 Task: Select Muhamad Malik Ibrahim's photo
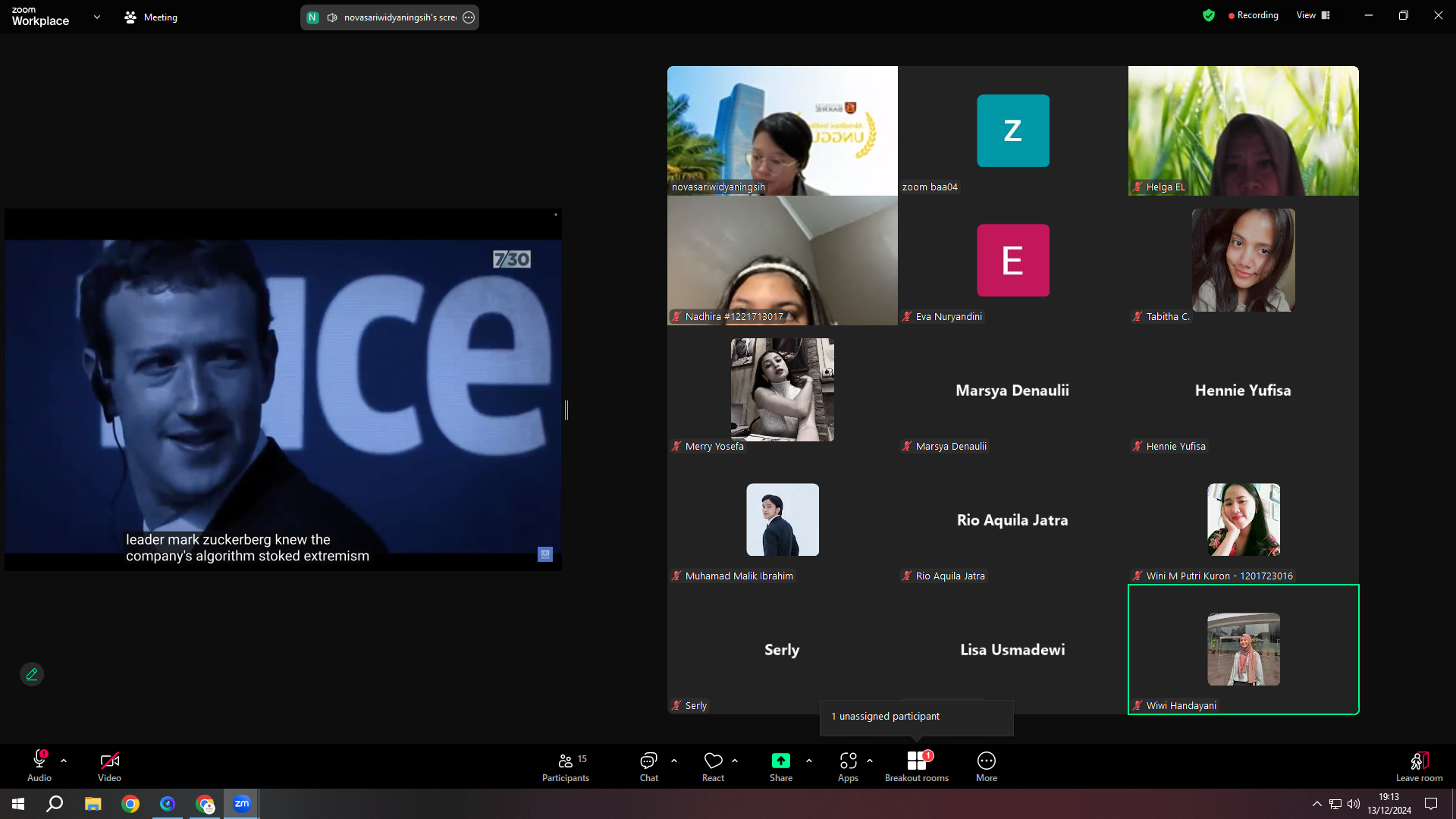click(783, 519)
